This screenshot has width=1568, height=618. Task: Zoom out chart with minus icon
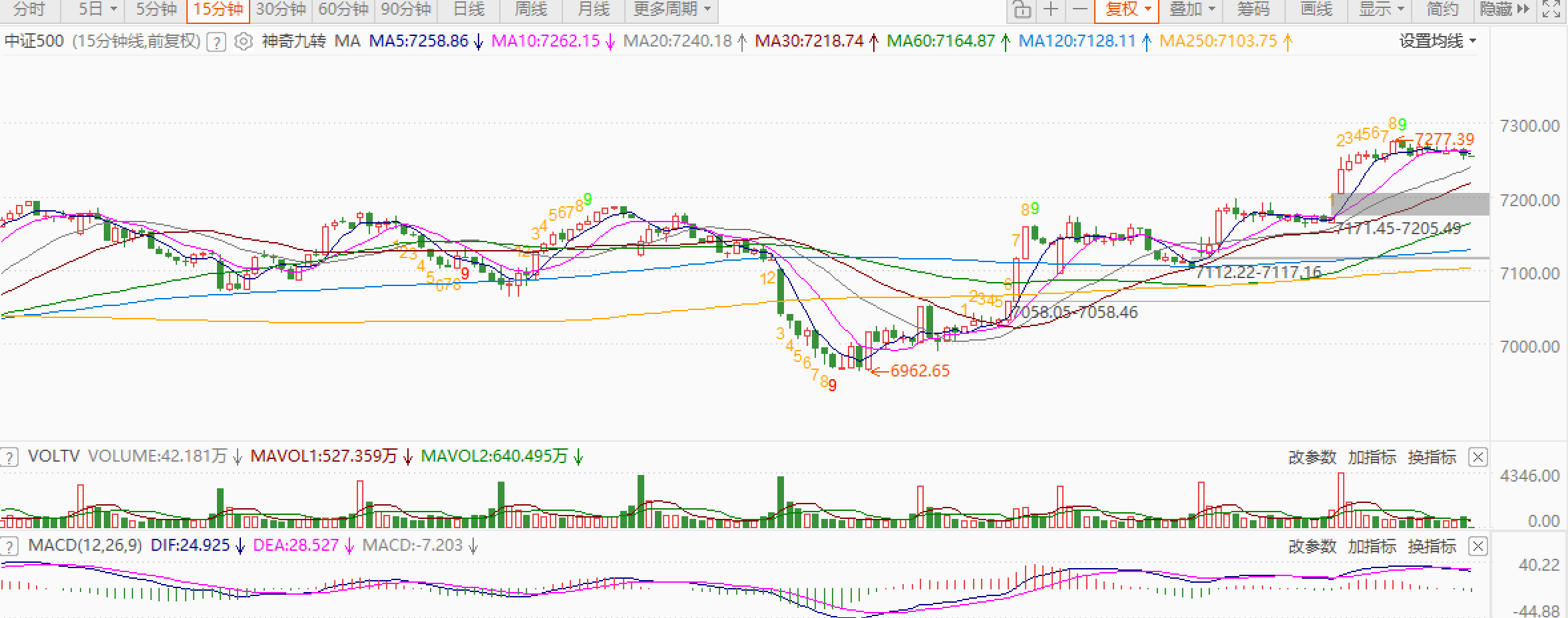click(x=1080, y=9)
